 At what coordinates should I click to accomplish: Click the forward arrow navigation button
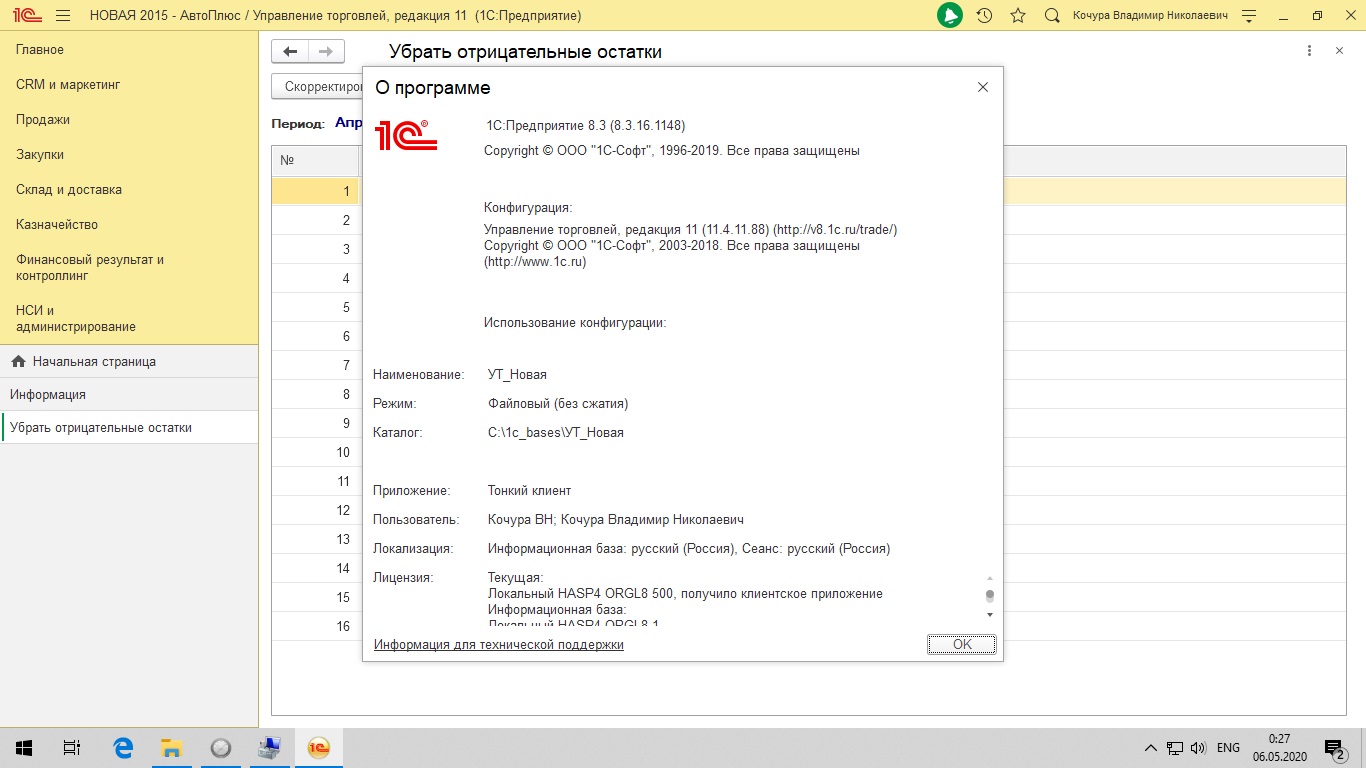tap(326, 51)
